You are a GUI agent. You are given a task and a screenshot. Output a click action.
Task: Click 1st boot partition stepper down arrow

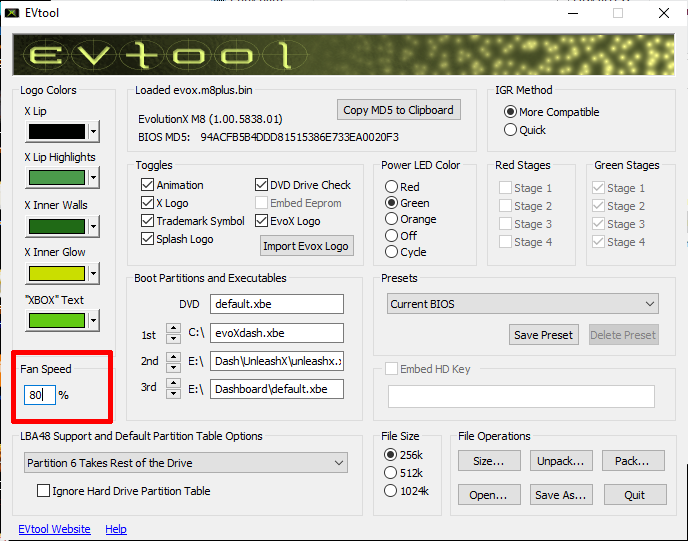pyautogui.click(x=173, y=338)
